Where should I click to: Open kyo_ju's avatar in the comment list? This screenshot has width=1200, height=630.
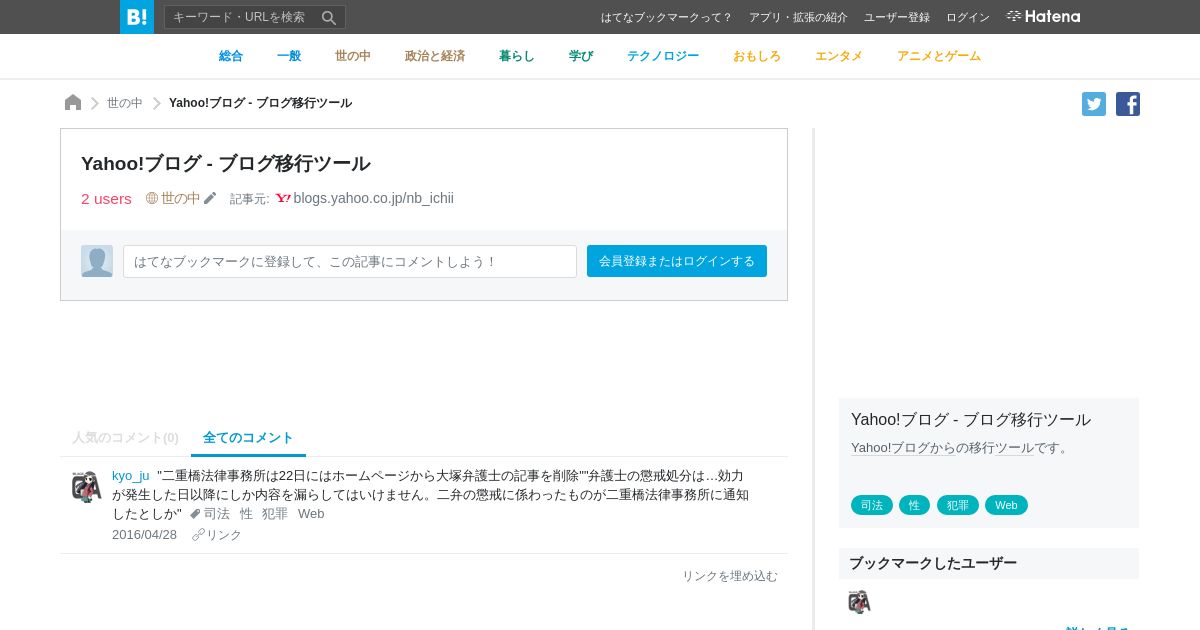pos(86,487)
